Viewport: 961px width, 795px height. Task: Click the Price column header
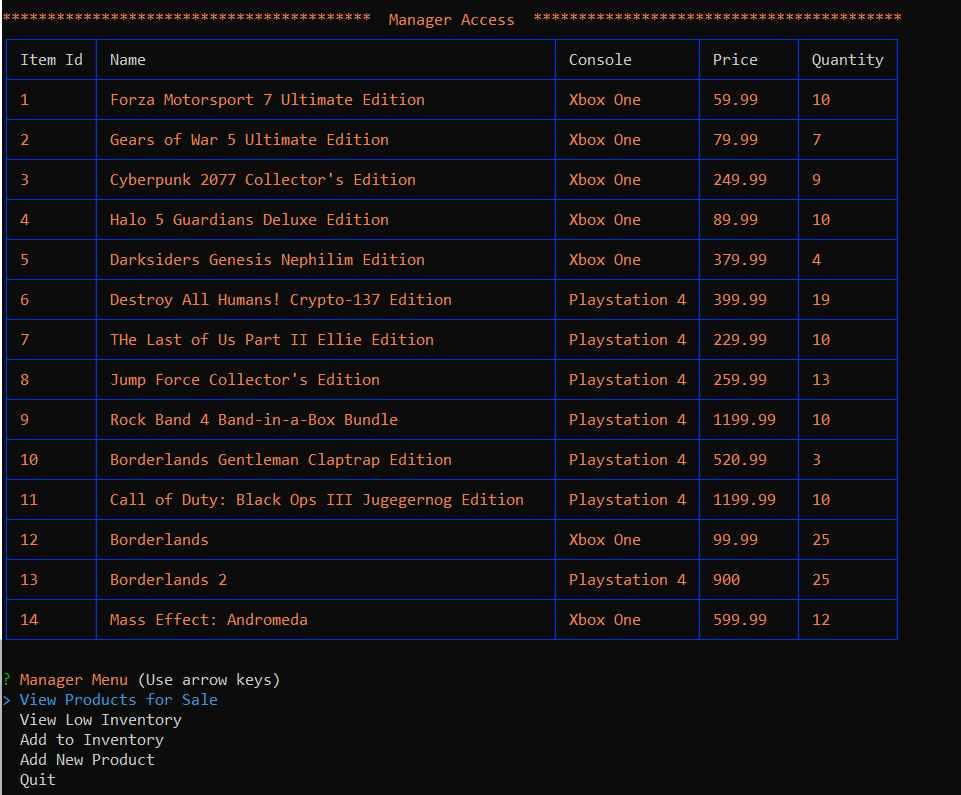[735, 59]
